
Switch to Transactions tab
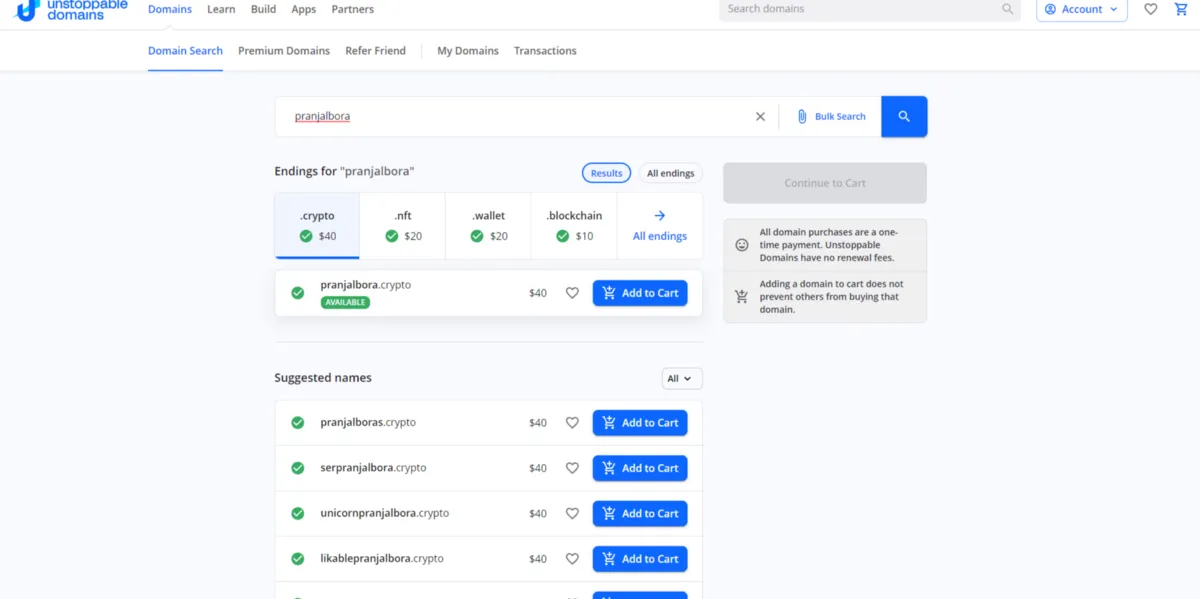tap(545, 51)
